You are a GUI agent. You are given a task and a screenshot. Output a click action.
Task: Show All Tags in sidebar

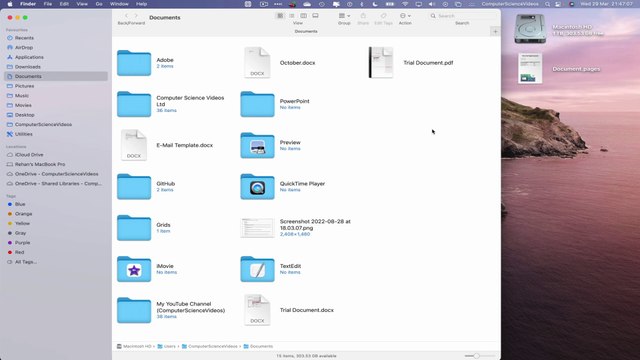click(x=25, y=262)
